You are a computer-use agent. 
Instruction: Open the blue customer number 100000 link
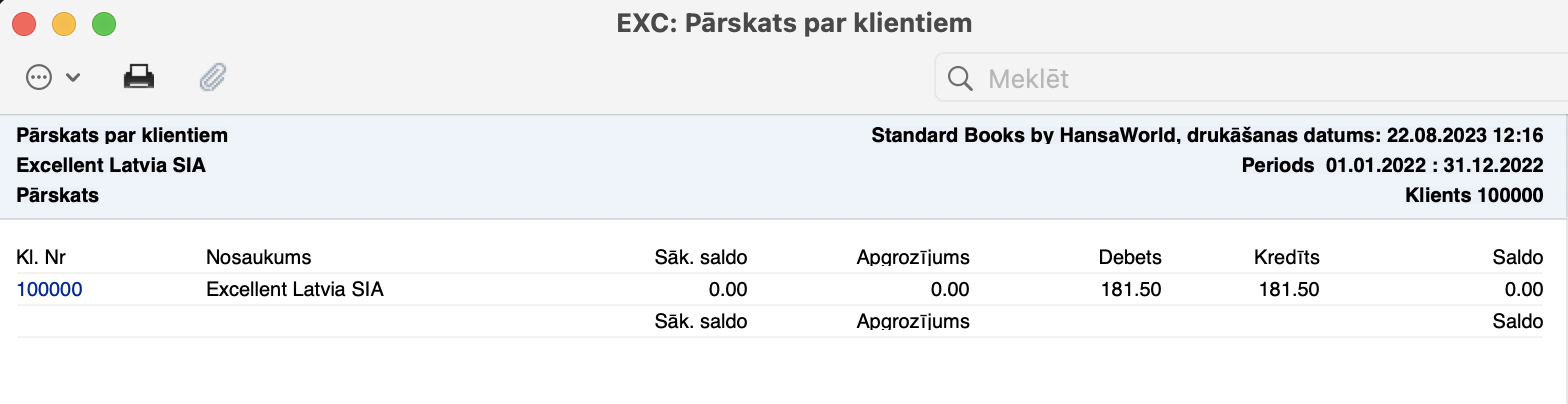(x=50, y=290)
